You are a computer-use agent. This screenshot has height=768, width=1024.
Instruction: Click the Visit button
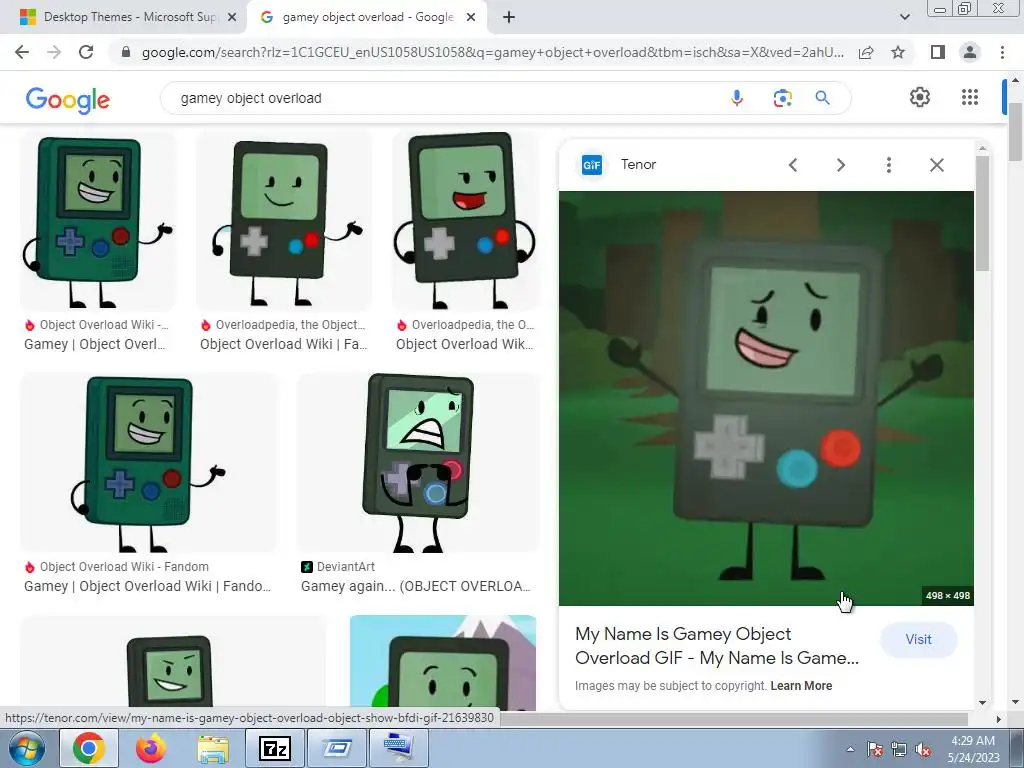(x=918, y=639)
